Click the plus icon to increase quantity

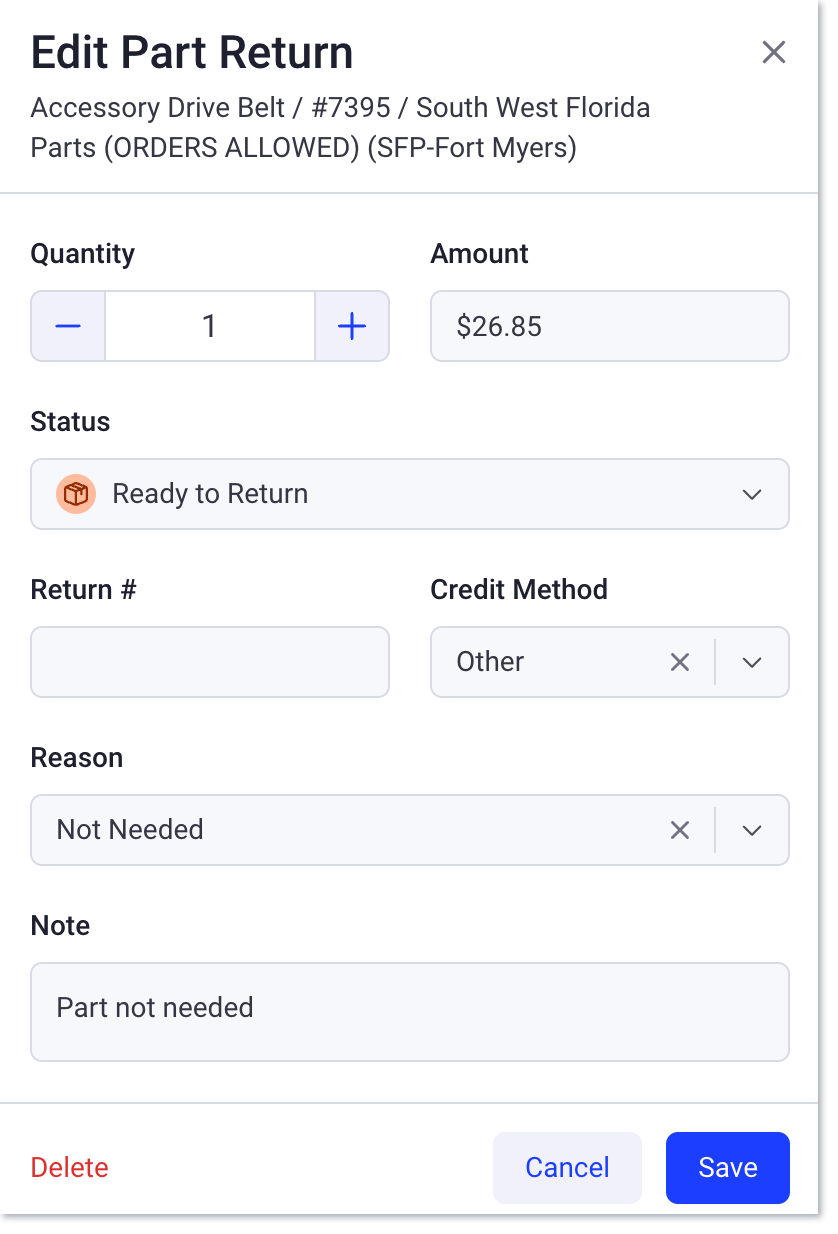pos(352,326)
